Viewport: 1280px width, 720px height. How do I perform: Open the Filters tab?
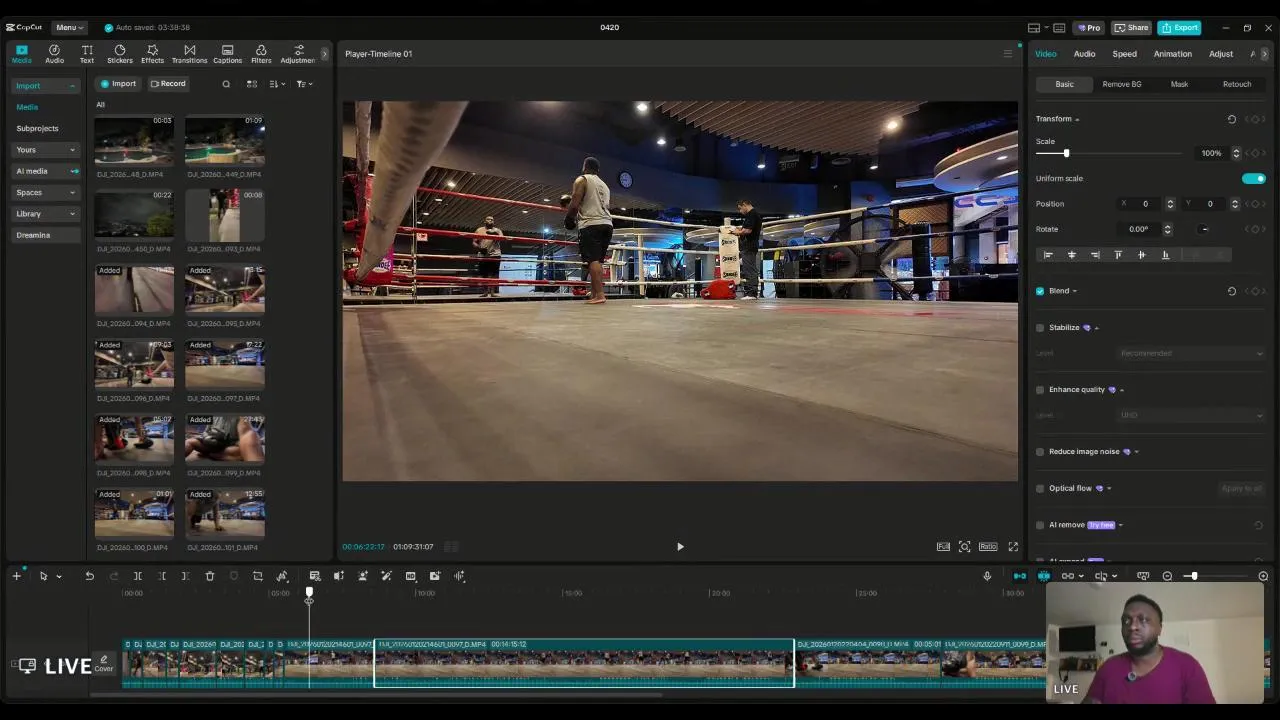pos(261,54)
